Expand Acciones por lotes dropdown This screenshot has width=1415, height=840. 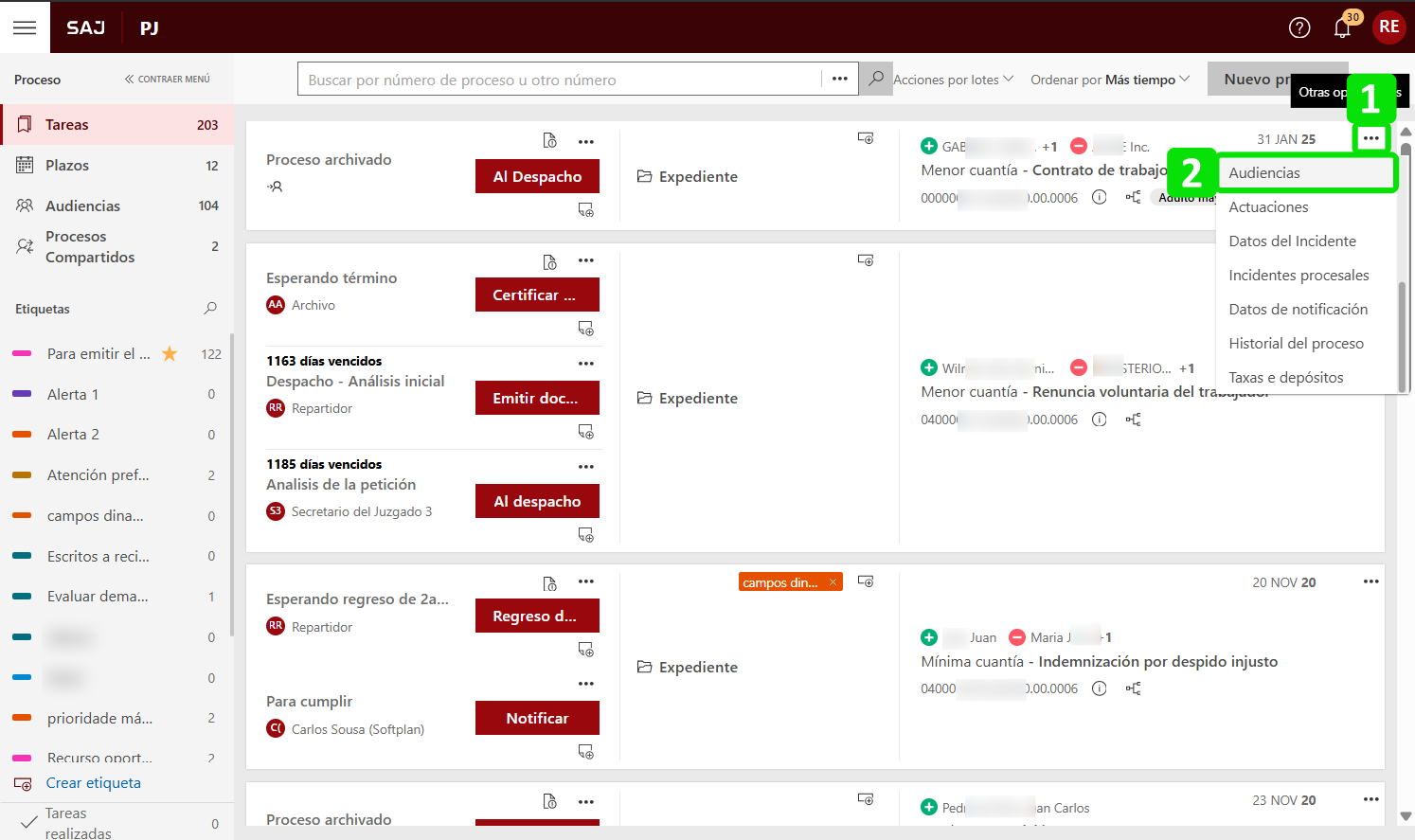953,80
